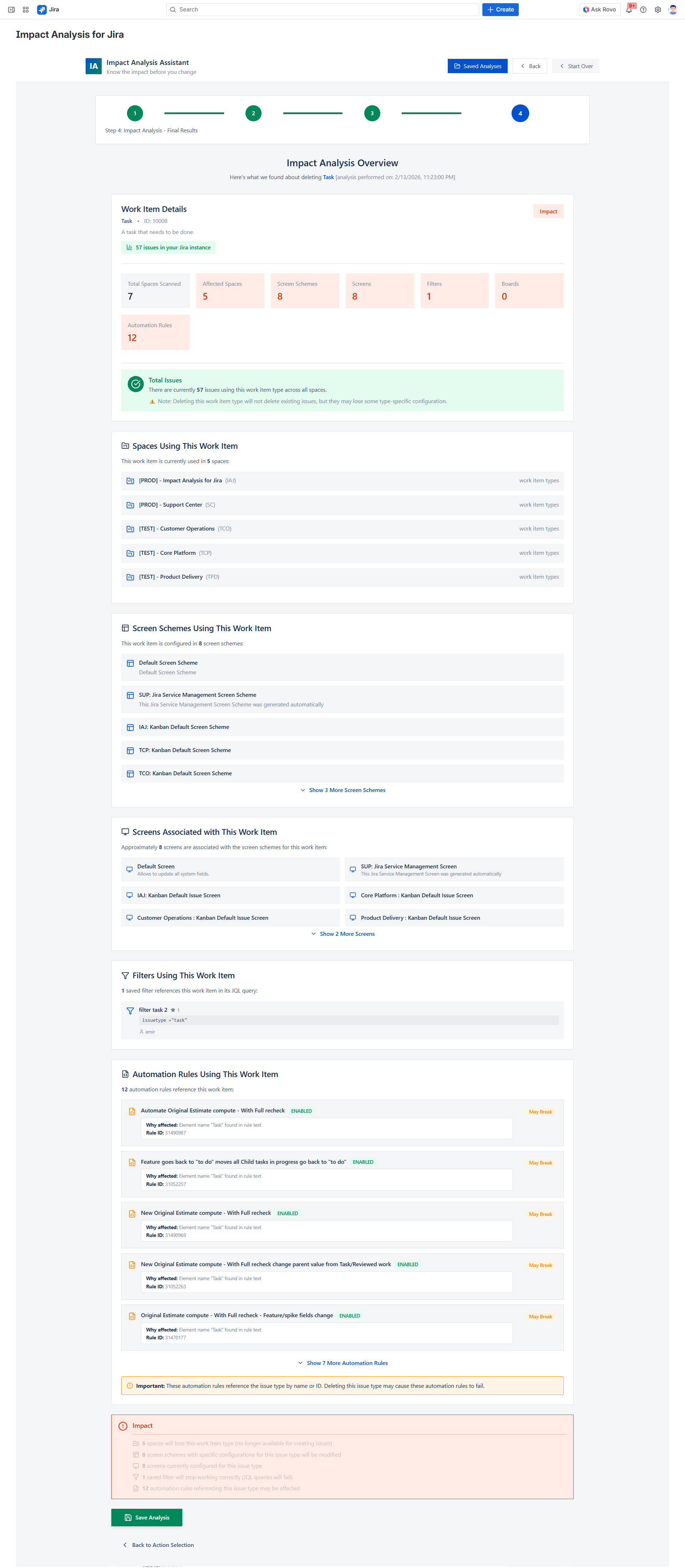The image size is (685, 1568).
Task: Click the help question mark icon
Action: pos(643,10)
